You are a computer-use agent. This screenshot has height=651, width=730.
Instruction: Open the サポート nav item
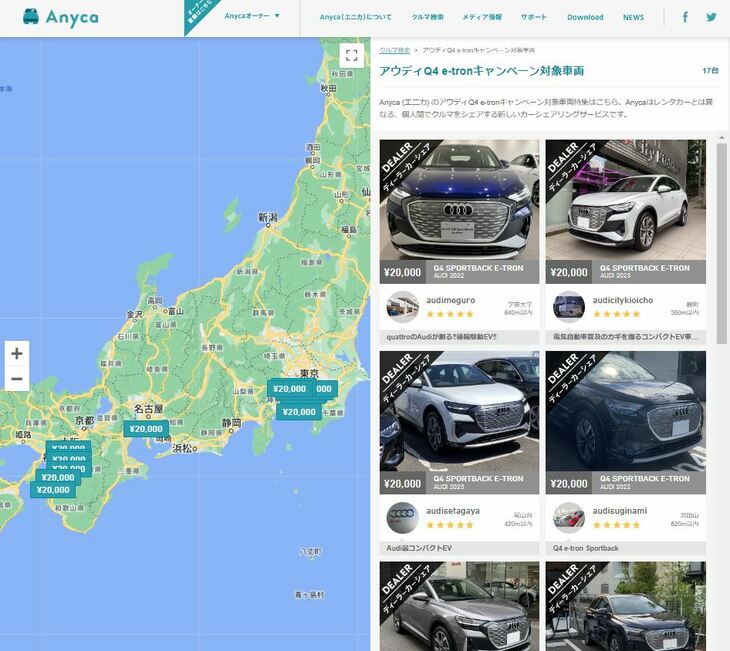(x=534, y=17)
